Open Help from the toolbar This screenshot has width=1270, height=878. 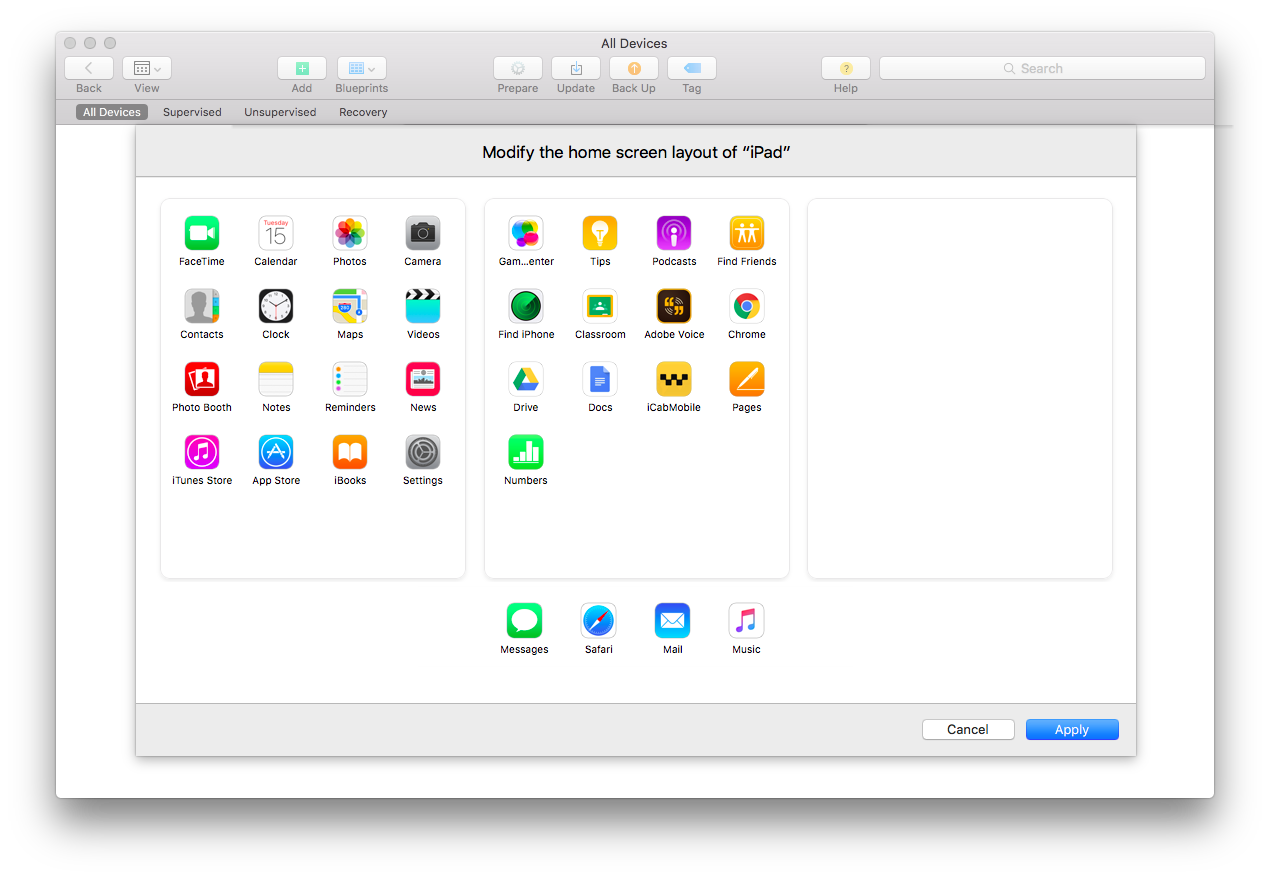click(x=846, y=68)
